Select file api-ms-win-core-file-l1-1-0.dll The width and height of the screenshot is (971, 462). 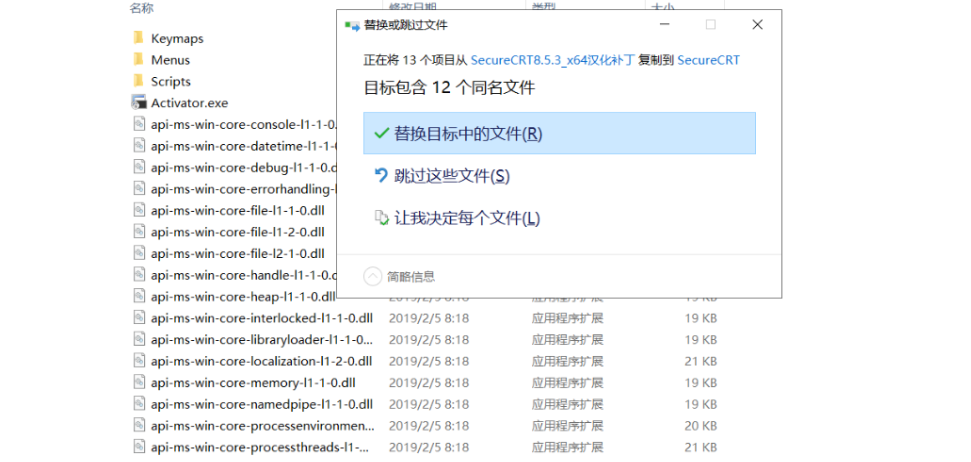click(x=238, y=211)
